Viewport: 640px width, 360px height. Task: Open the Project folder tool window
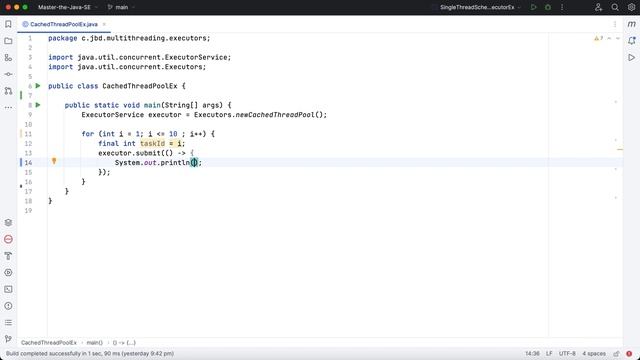point(8,41)
